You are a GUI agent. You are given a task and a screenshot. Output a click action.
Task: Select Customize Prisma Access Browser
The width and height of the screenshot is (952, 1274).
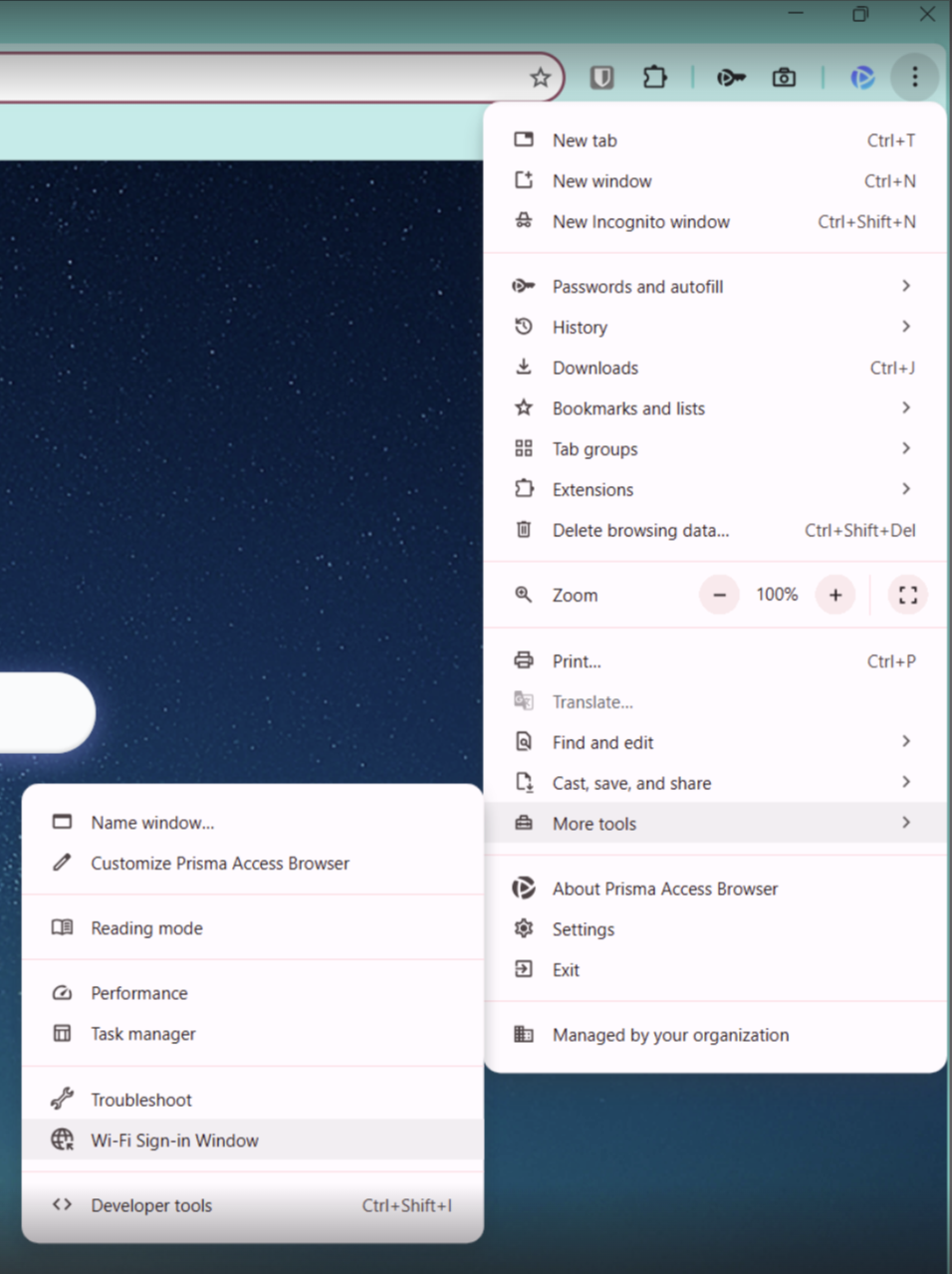pos(253,864)
